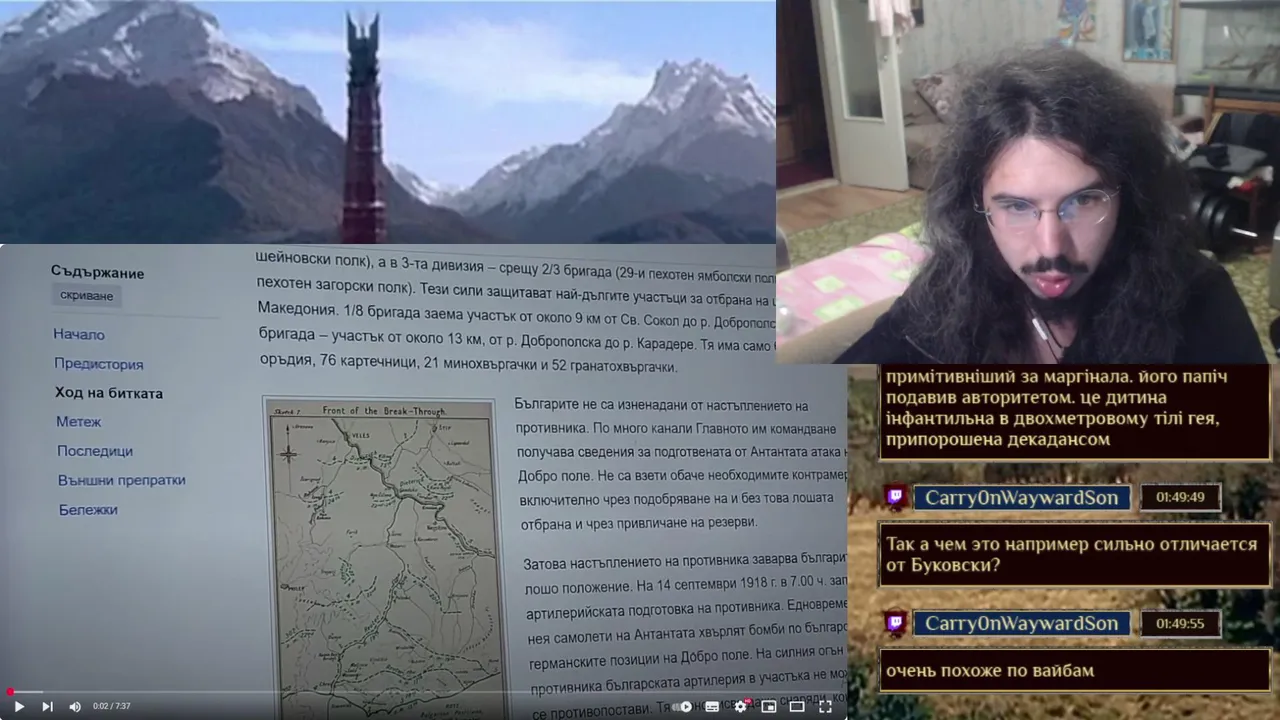Turn on subtitles/closed captions
The width and height of the screenshot is (1280, 720).
(x=712, y=706)
